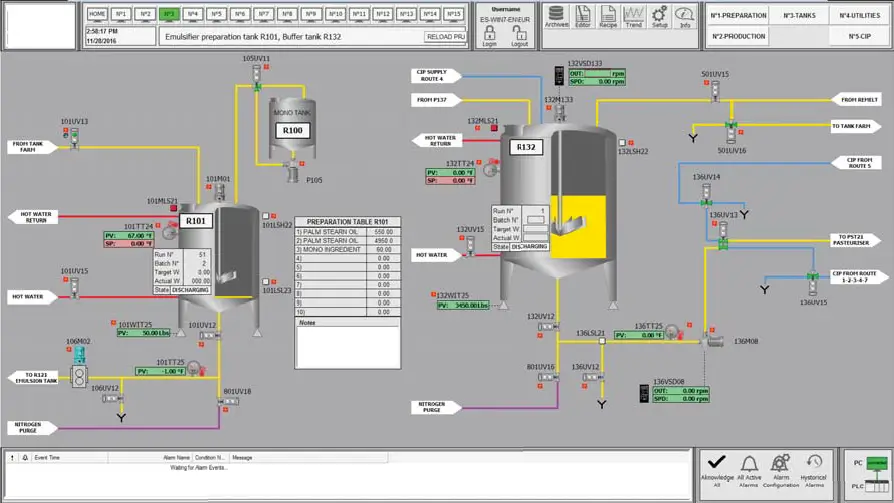
Task: Click the Logout padlock icon
Action: coord(519,36)
